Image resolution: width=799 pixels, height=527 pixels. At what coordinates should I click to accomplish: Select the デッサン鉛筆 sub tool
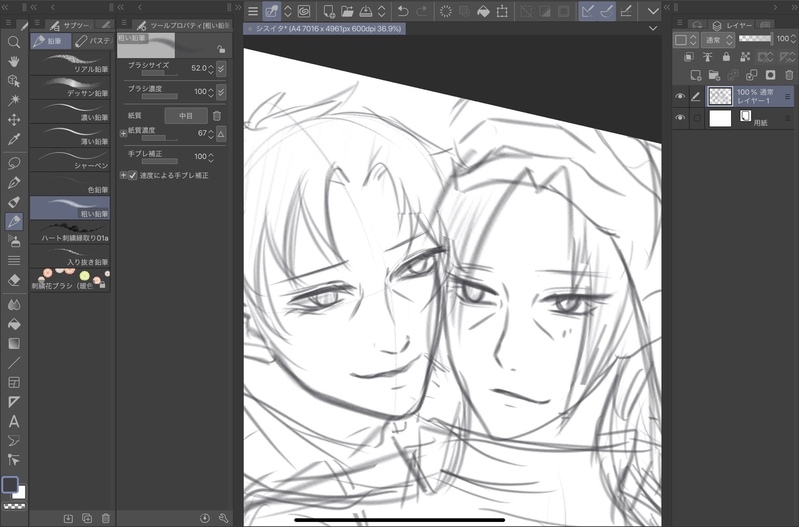(x=70, y=87)
